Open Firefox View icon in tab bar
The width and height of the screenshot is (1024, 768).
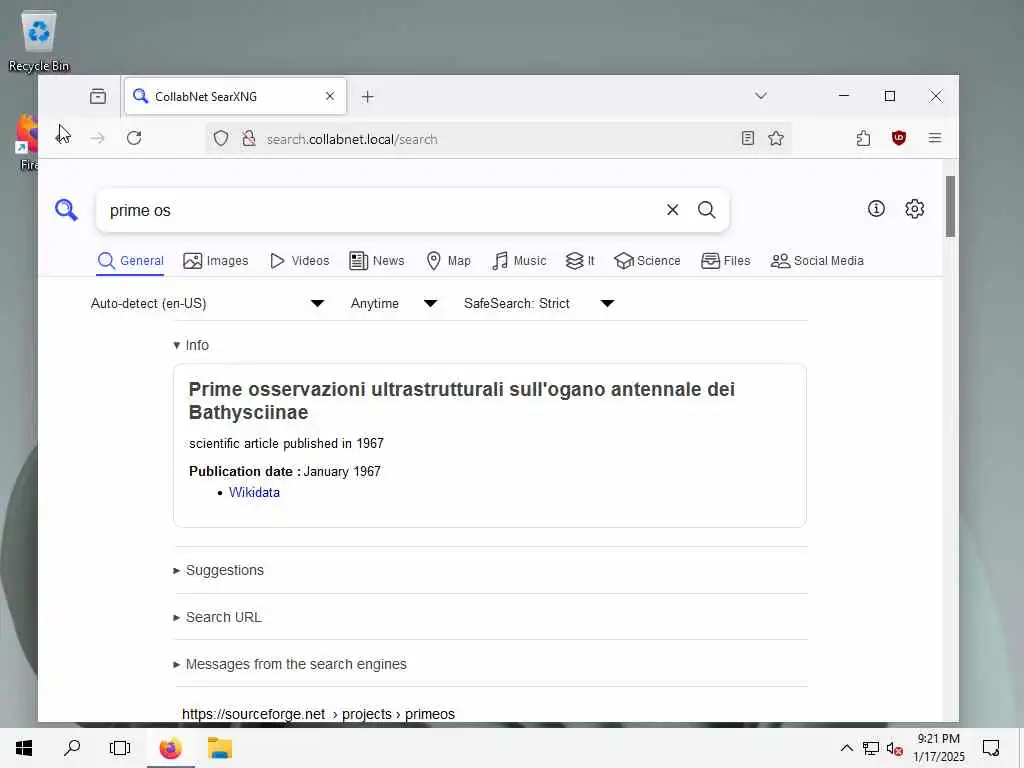click(x=98, y=97)
